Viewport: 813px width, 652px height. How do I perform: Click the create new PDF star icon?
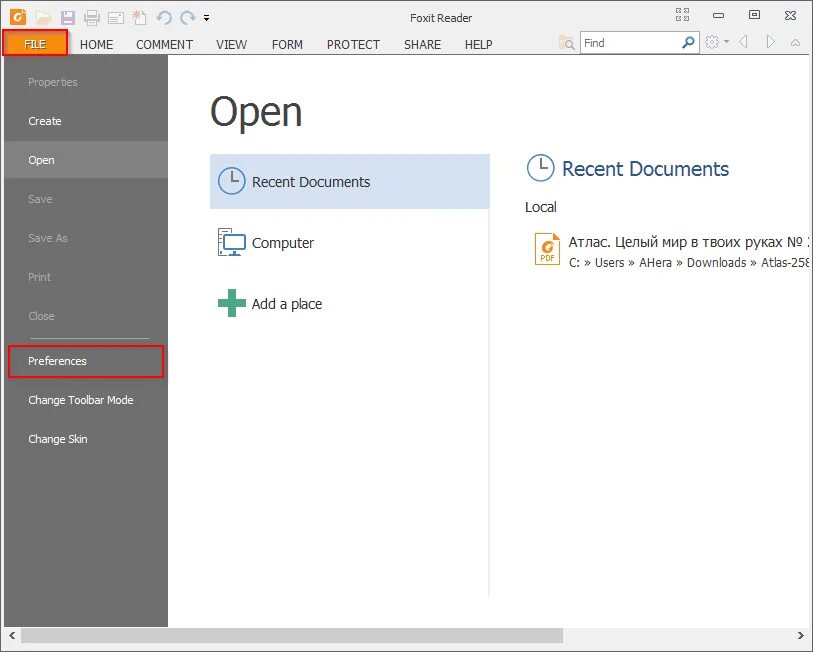[138, 18]
